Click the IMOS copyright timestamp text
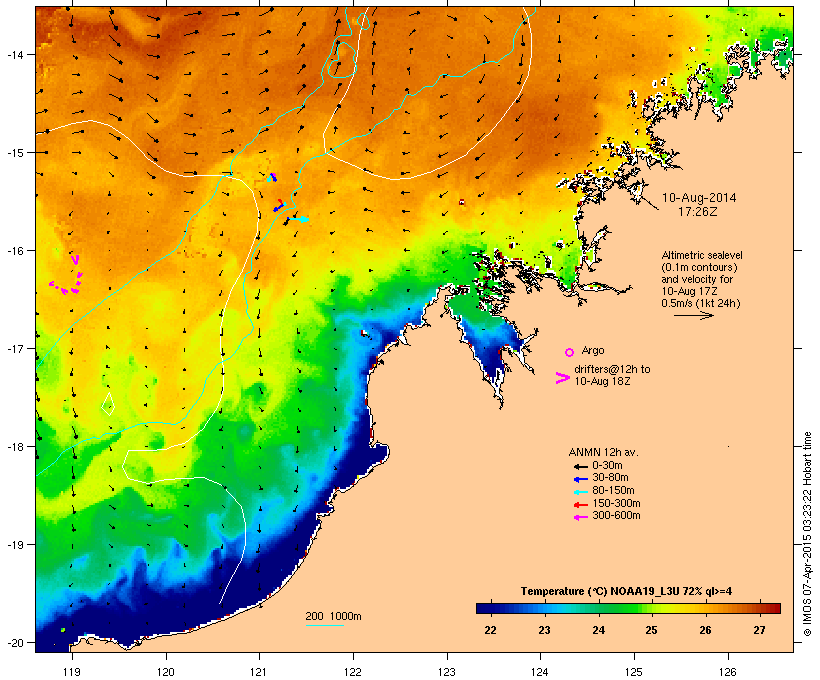This screenshot has width=820, height=680. [x=807, y=534]
